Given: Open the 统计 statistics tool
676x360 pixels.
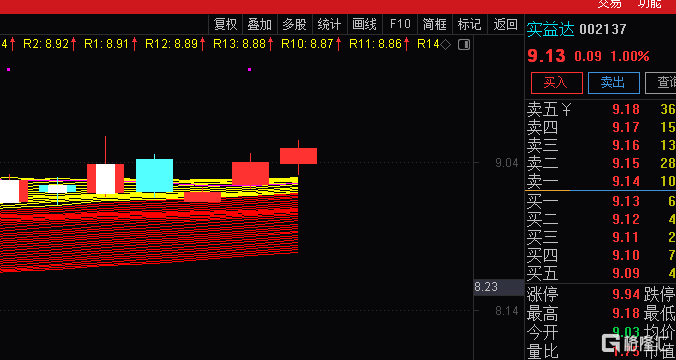Looking at the screenshot, I should (329, 24).
